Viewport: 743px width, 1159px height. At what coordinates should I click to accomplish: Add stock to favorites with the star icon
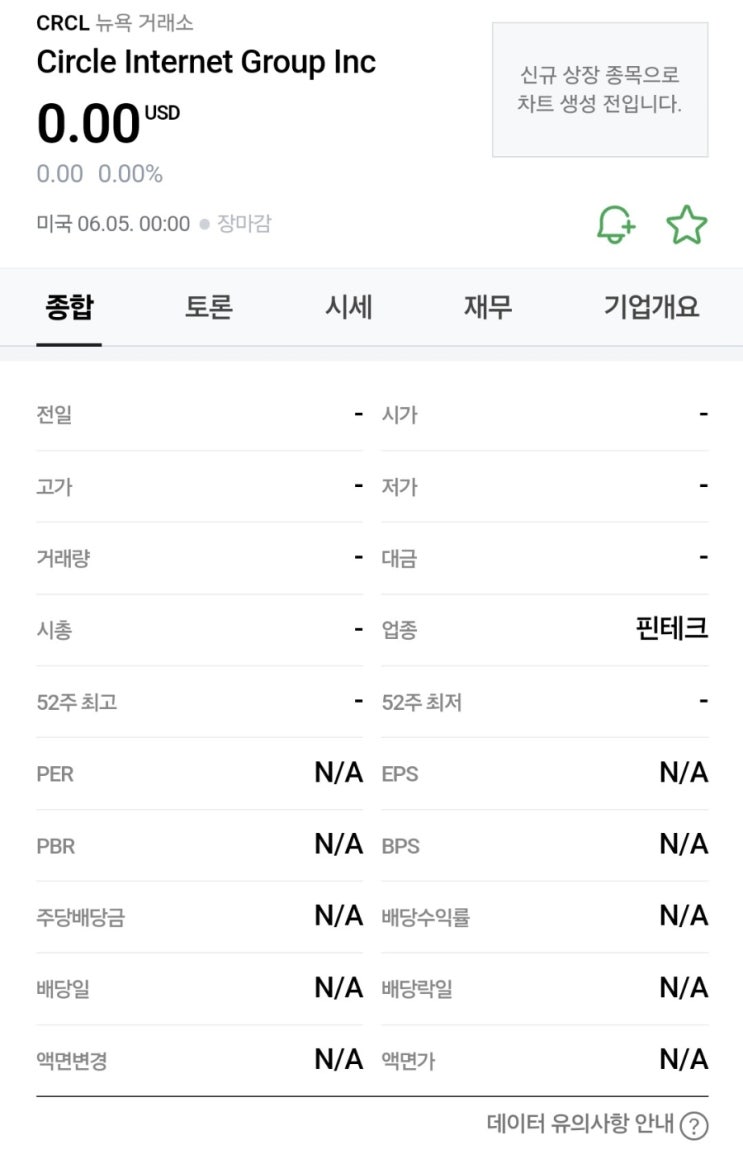coord(686,225)
